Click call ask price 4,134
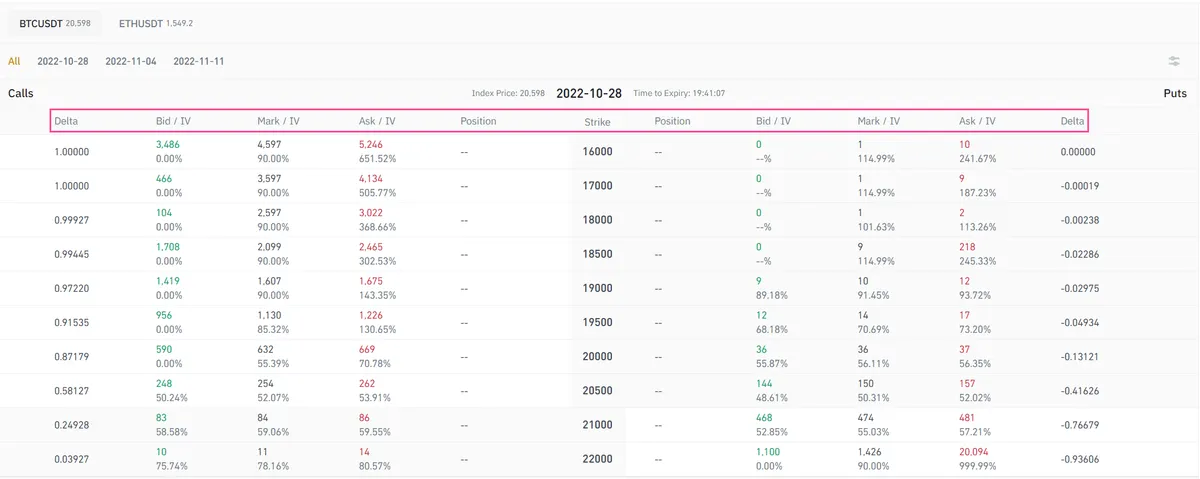 click(371, 179)
